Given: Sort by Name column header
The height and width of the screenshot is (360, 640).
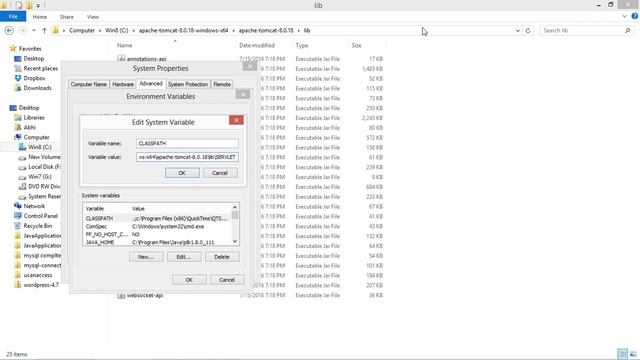Looking at the screenshot, I should pyautogui.click(x=124, y=45).
